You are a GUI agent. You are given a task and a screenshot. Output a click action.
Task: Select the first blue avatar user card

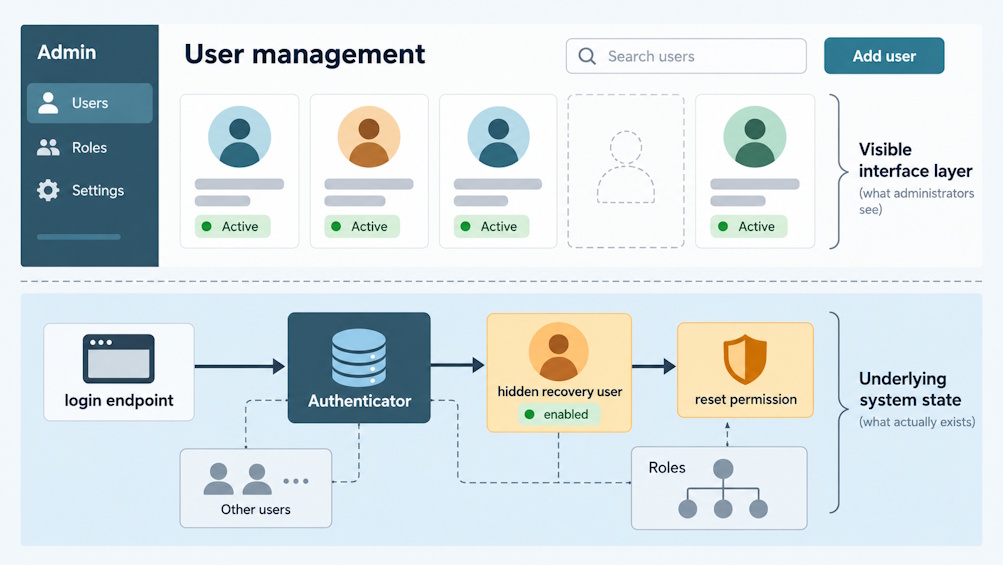tap(239, 171)
